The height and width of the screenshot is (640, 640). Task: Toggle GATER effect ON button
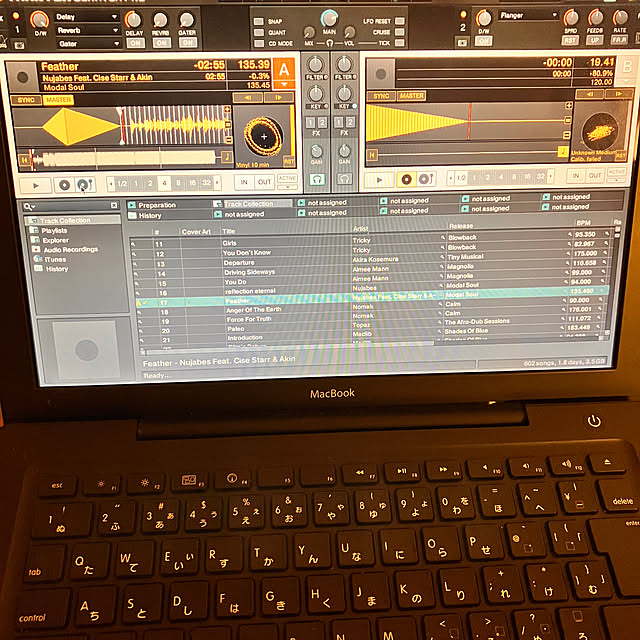tap(188, 42)
